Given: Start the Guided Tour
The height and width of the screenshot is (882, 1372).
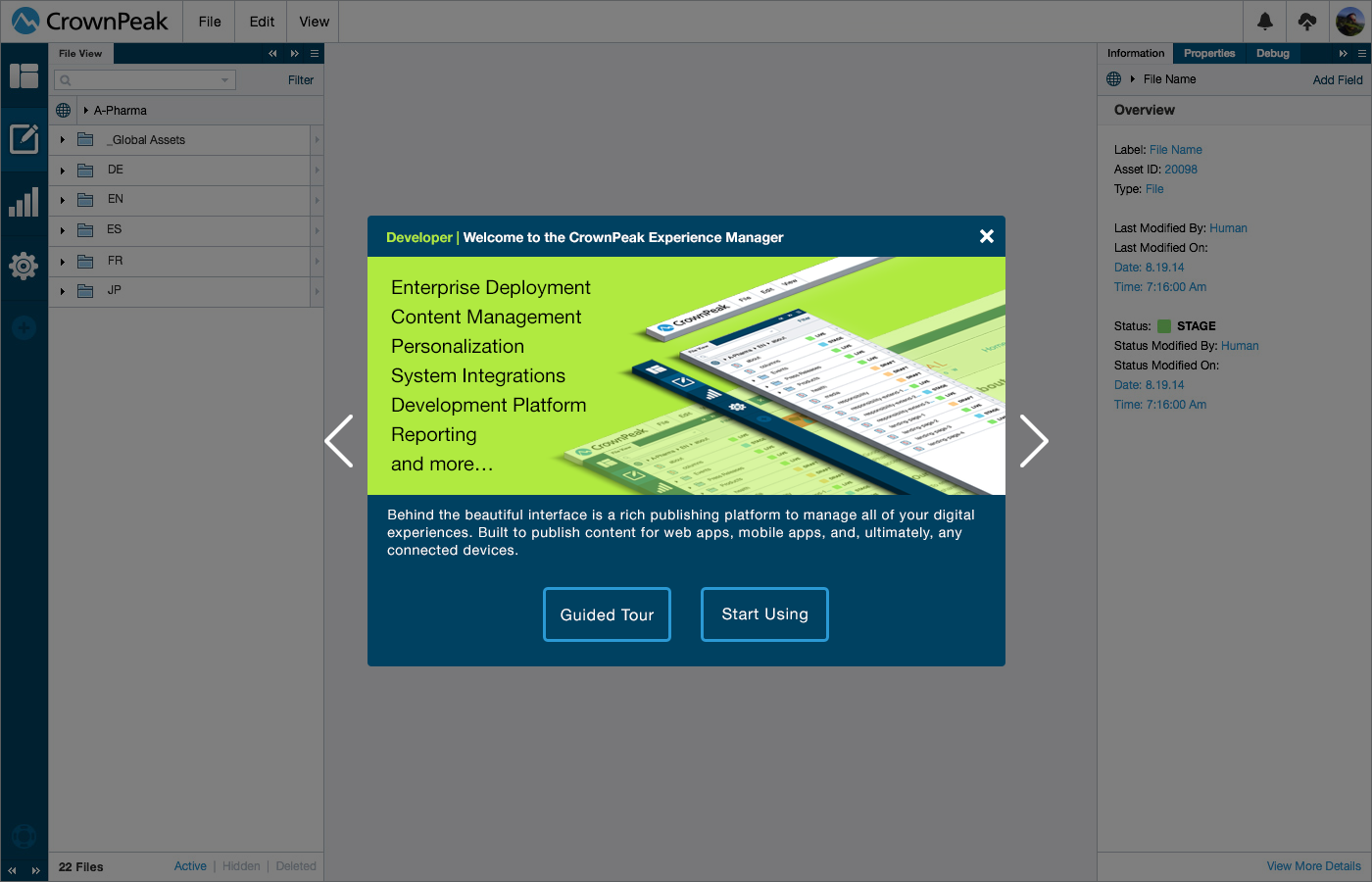Looking at the screenshot, I should pyautogui.click(x=607, y=614).
